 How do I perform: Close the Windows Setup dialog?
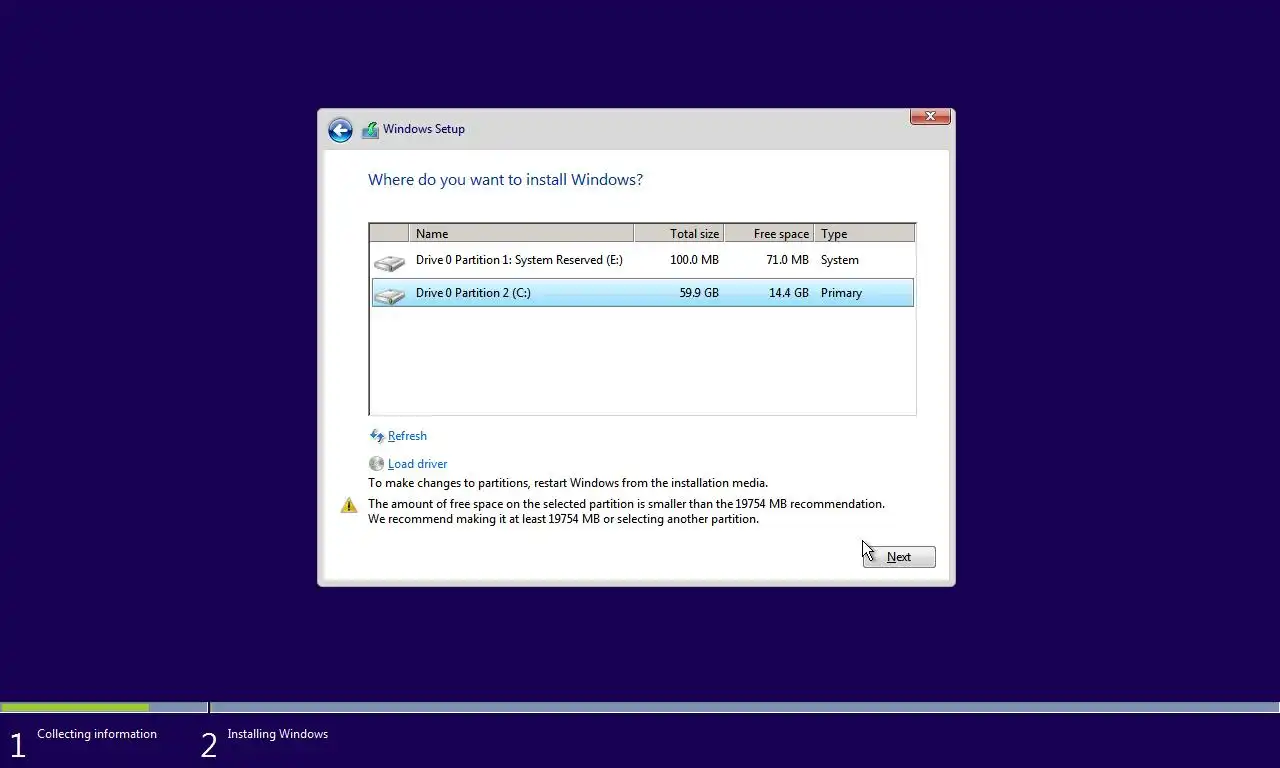click(930, 116)
